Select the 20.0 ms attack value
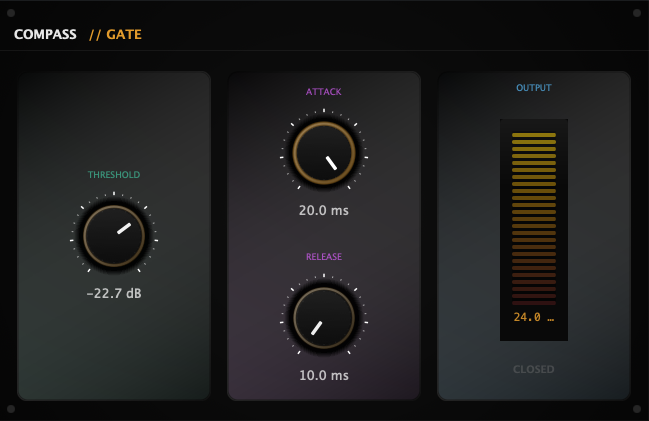The height and width of the screenshot is (421, 649). pyautogui.click(x=324, y=210)
